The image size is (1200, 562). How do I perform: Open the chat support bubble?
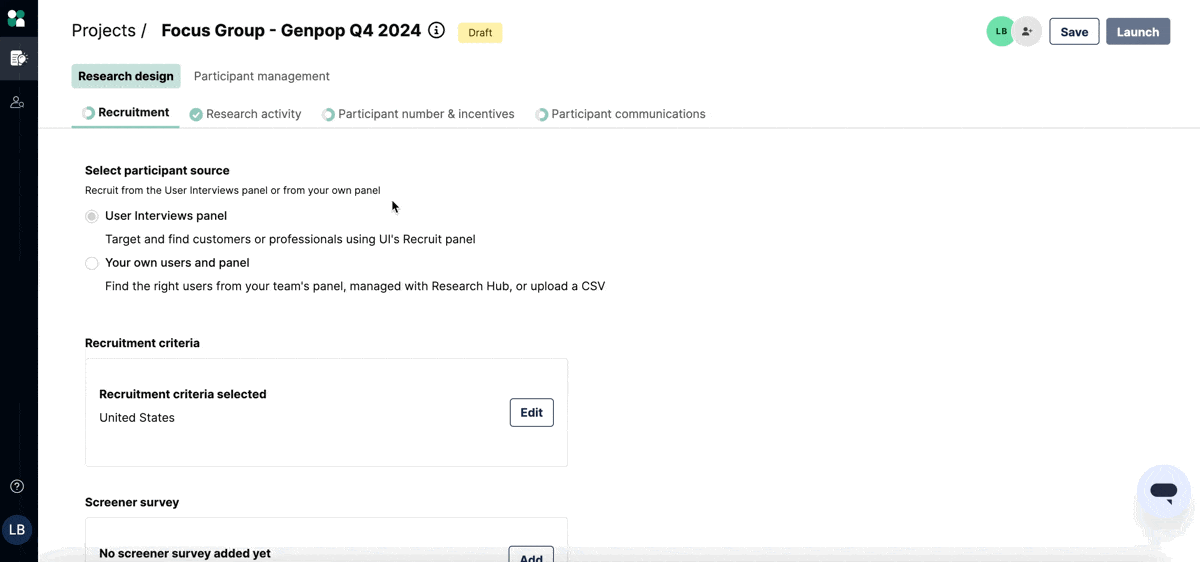click(x=1163, y=491)
